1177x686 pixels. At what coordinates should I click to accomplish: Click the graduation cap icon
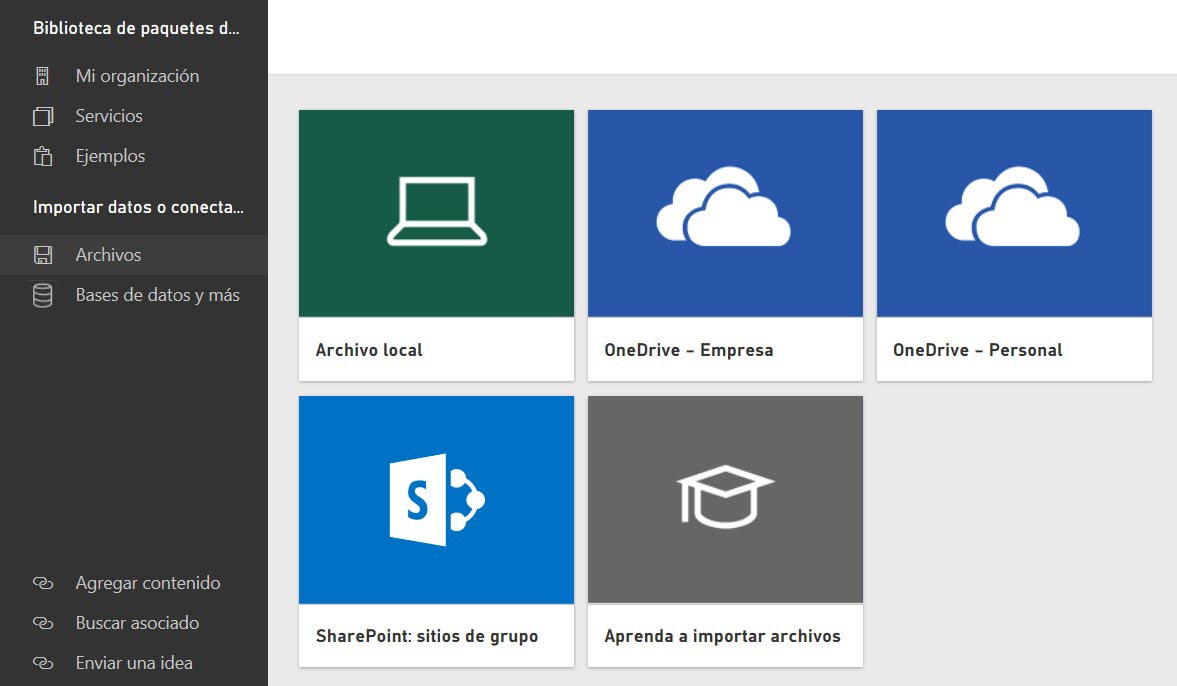pos(725,497)
